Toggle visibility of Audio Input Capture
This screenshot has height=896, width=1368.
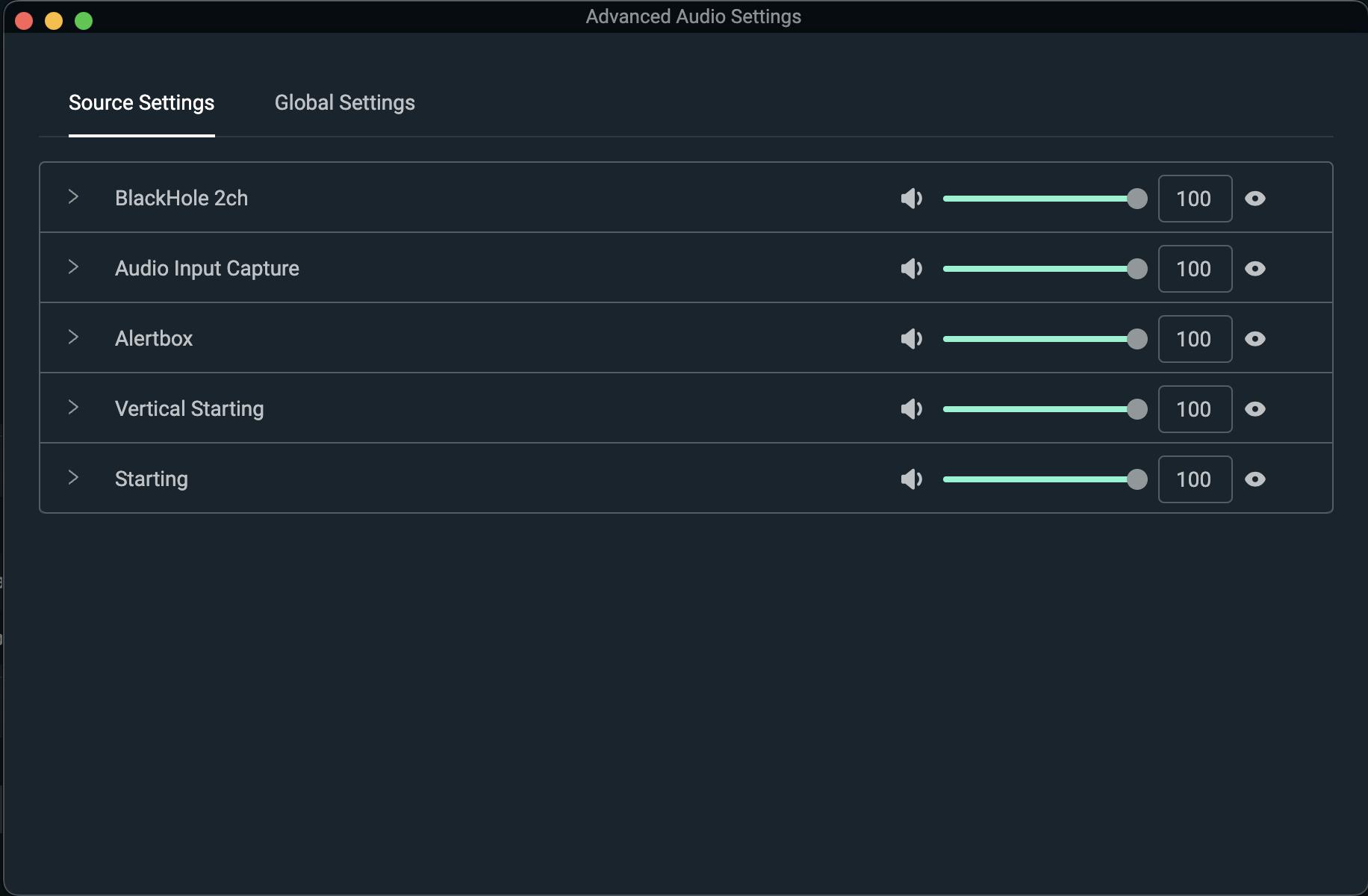click(x=1255, y=269)
